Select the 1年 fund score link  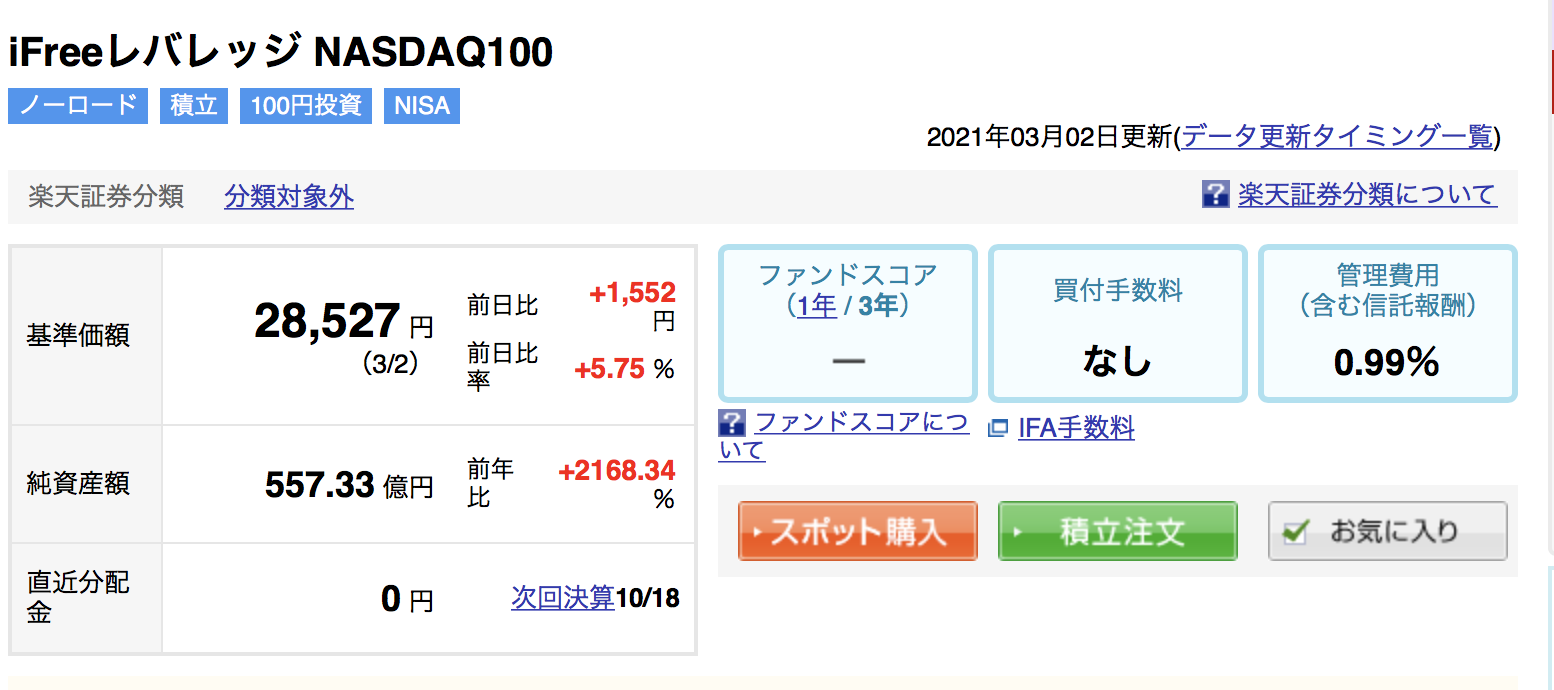[817, 305]
